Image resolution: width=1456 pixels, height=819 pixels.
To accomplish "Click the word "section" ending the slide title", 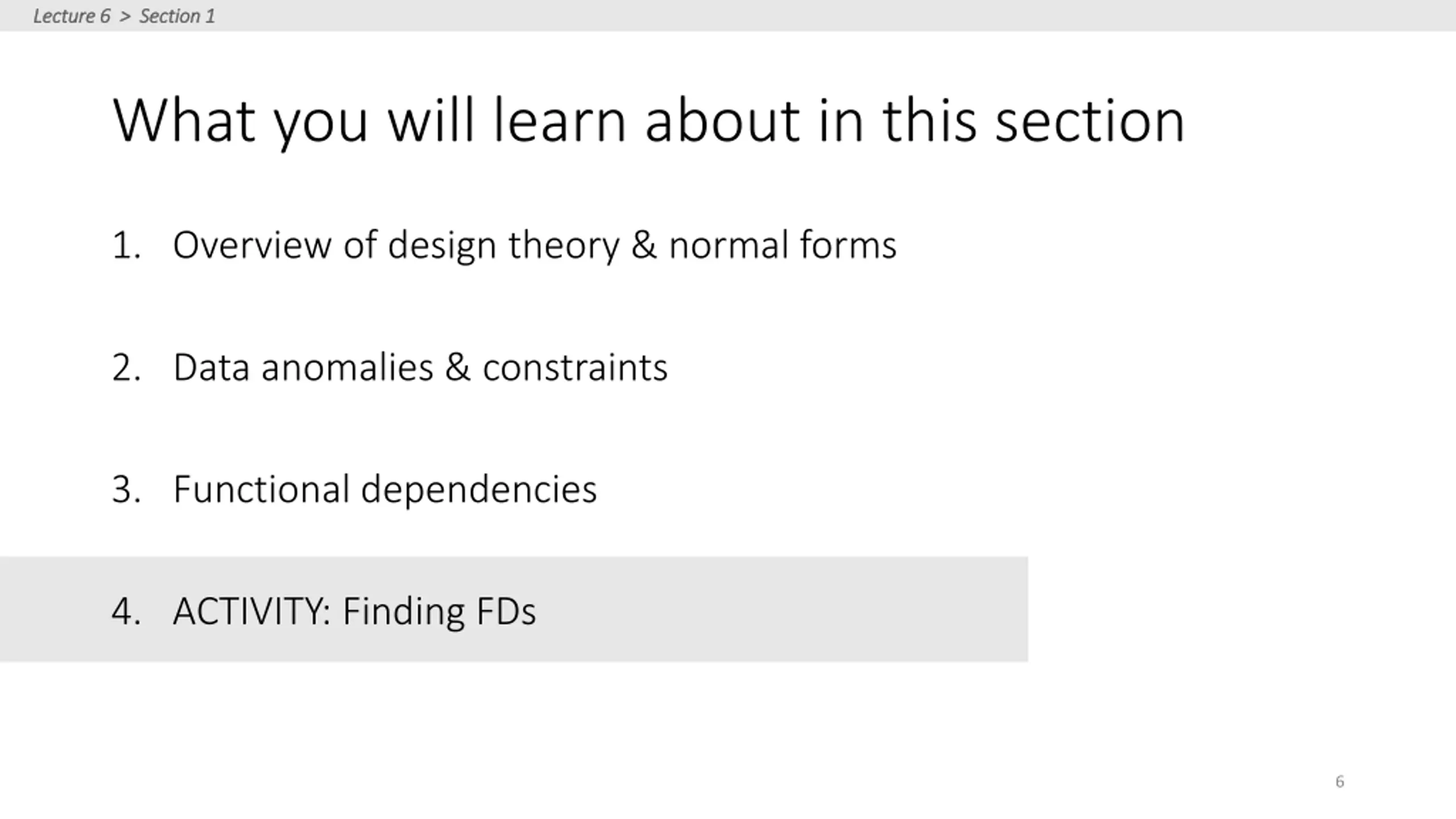I will pos(1089,121).
